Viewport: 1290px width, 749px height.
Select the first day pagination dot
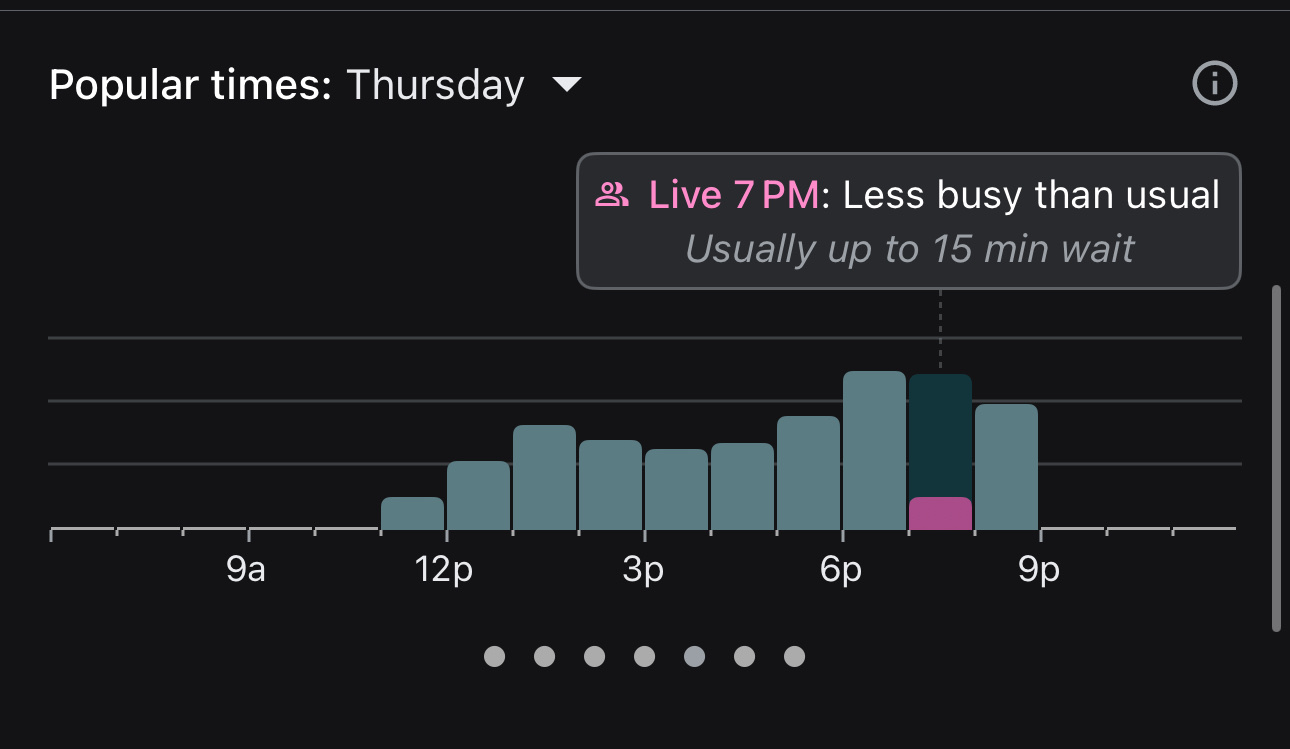pyautogui.click(x=494, y=656)
